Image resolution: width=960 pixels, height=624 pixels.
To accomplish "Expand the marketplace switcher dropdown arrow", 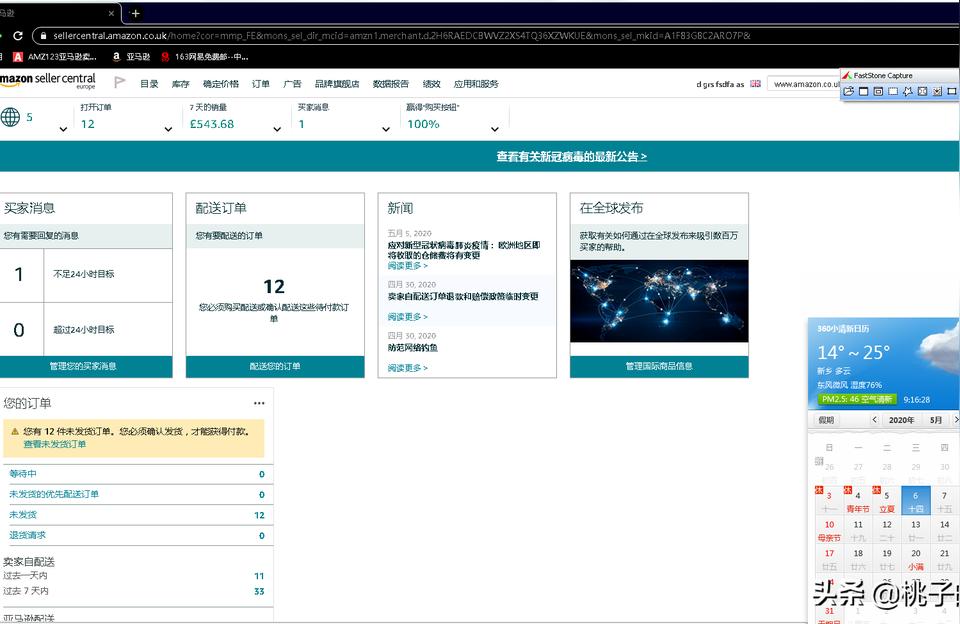I will 63,129.
